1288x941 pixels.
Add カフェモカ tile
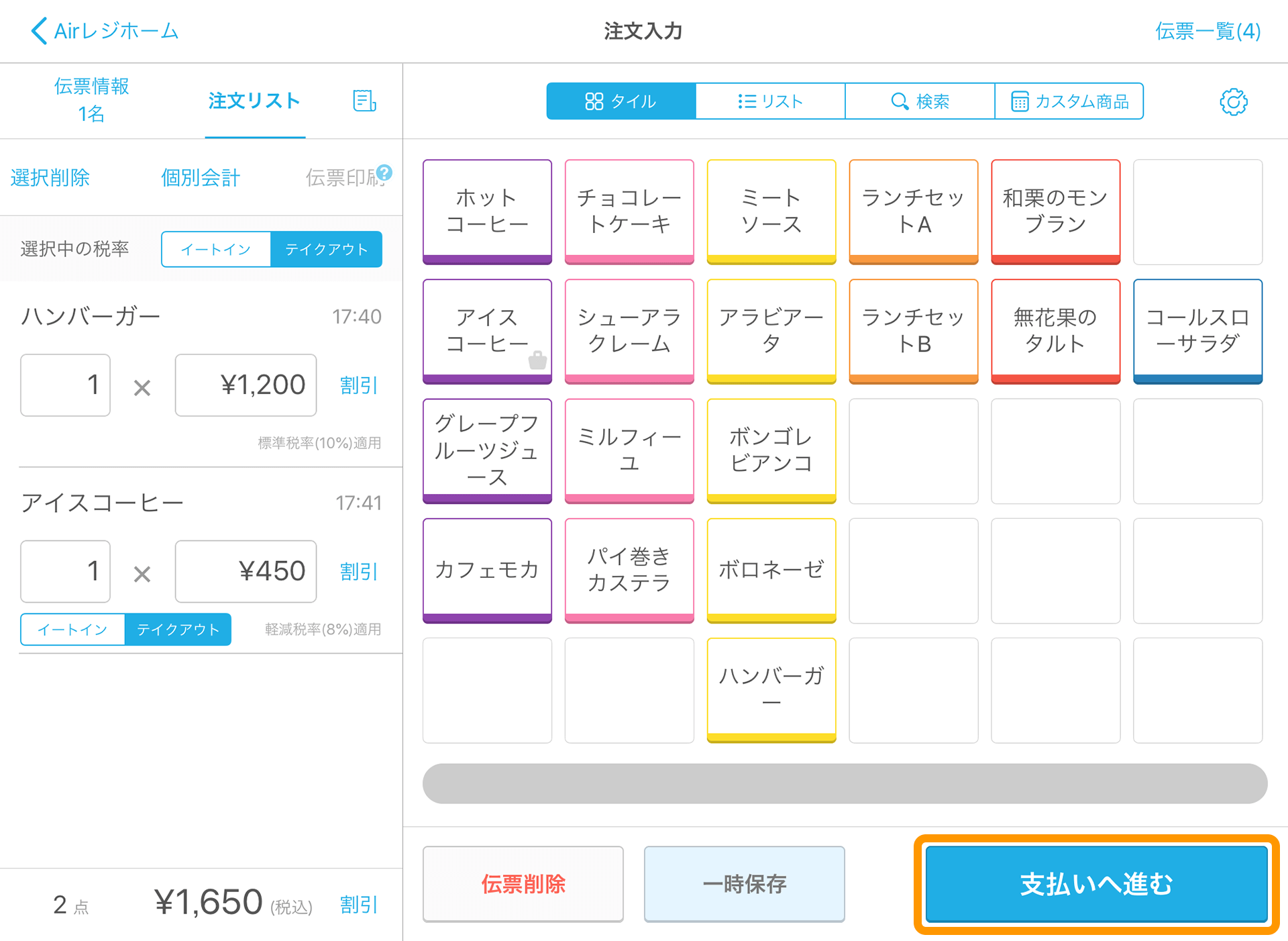[x=488, y=571]
